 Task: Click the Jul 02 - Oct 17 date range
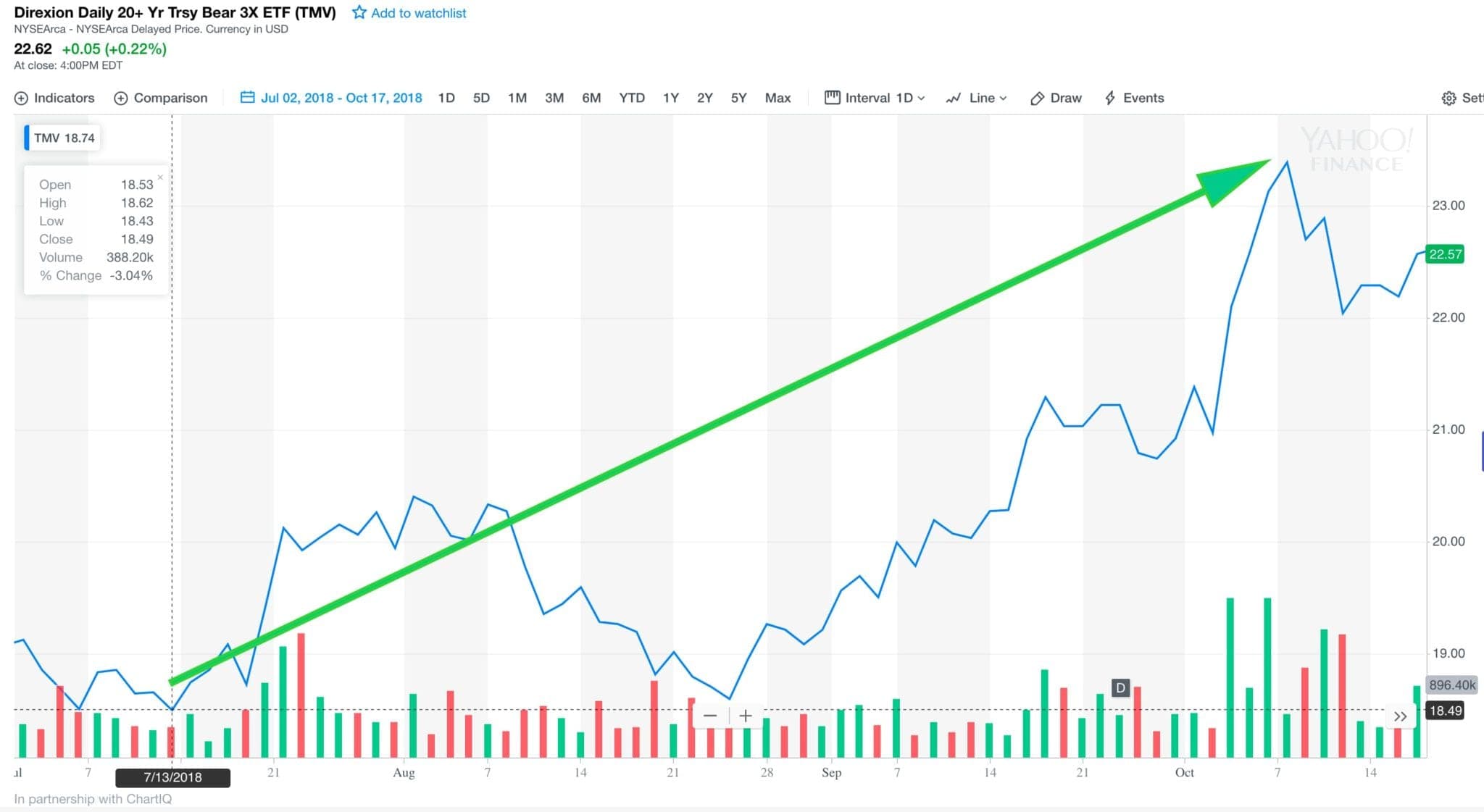(341, 98)
